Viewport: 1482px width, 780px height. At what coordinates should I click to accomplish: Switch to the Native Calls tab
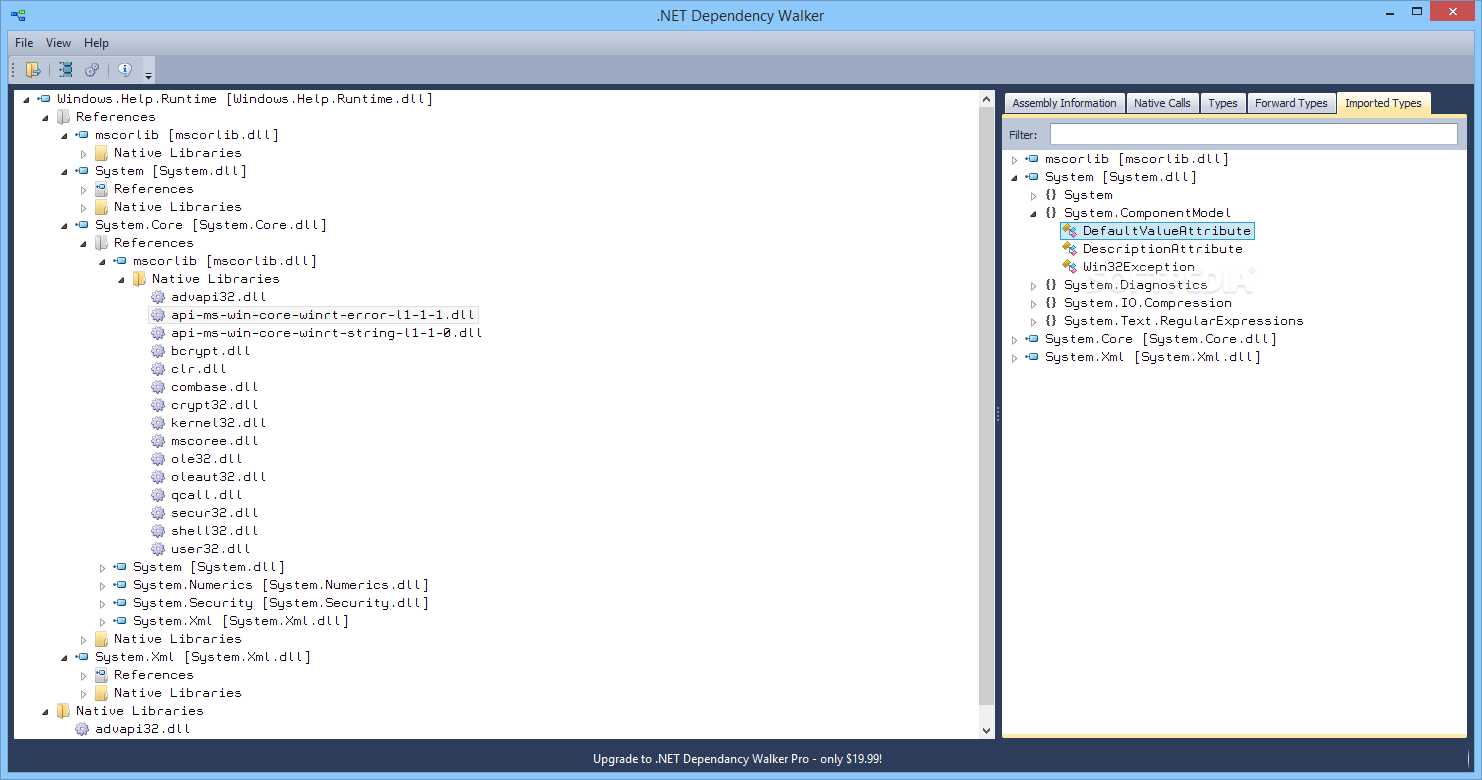1162,103
